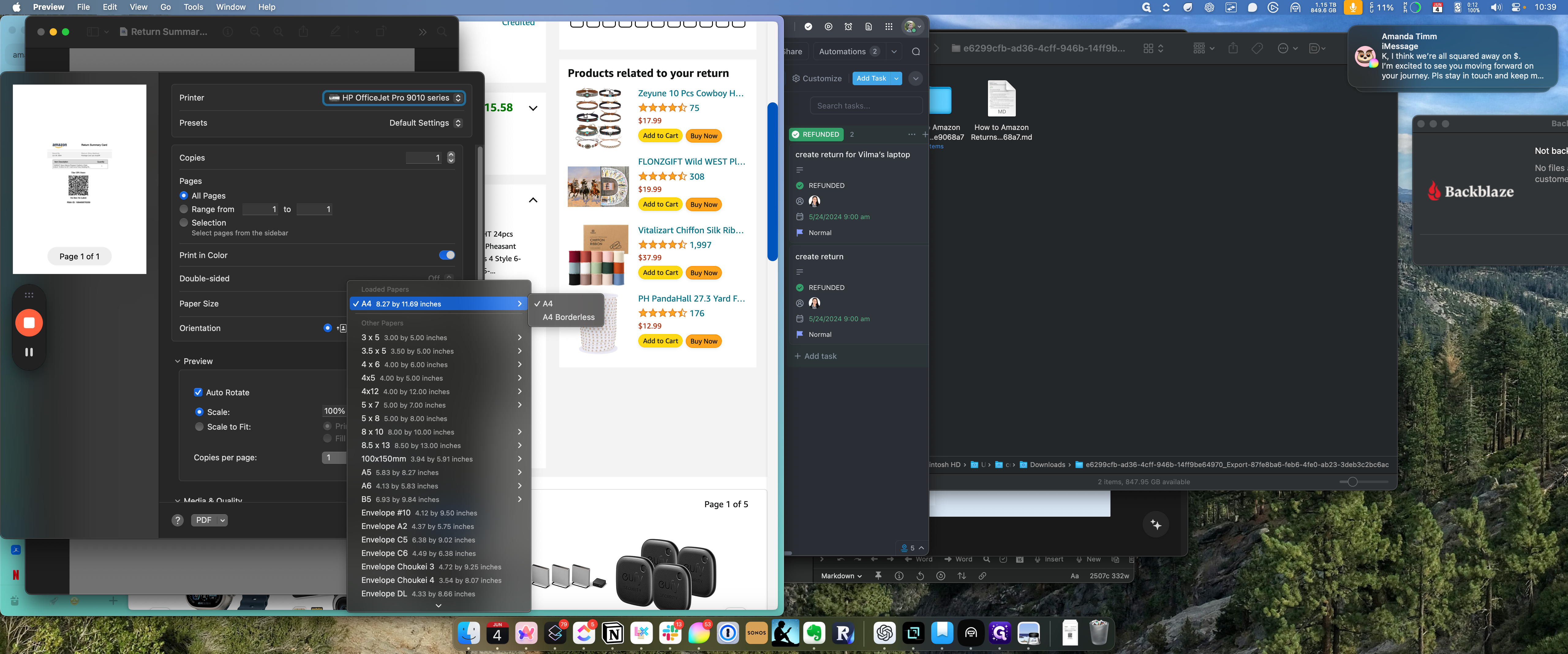1568x654 pixels.
Task: Open the File menu in menu bar
Action: (x=83, y=7)
